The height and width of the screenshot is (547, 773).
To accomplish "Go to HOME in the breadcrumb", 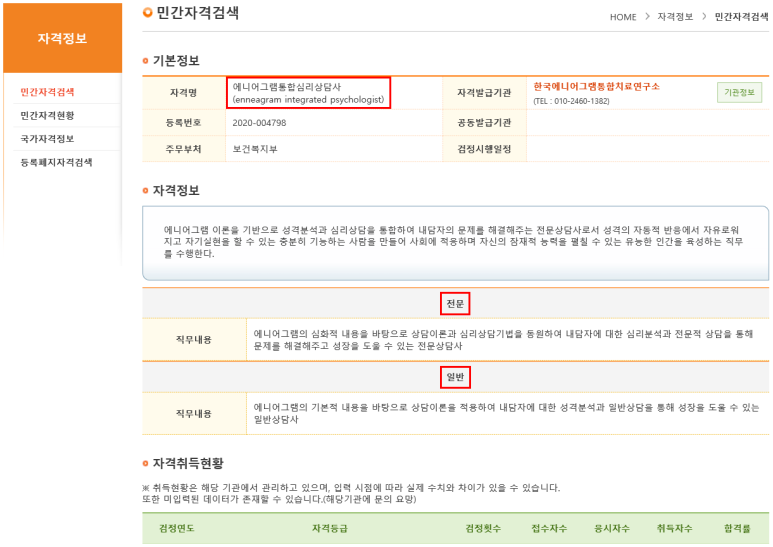I will point(623,17).
